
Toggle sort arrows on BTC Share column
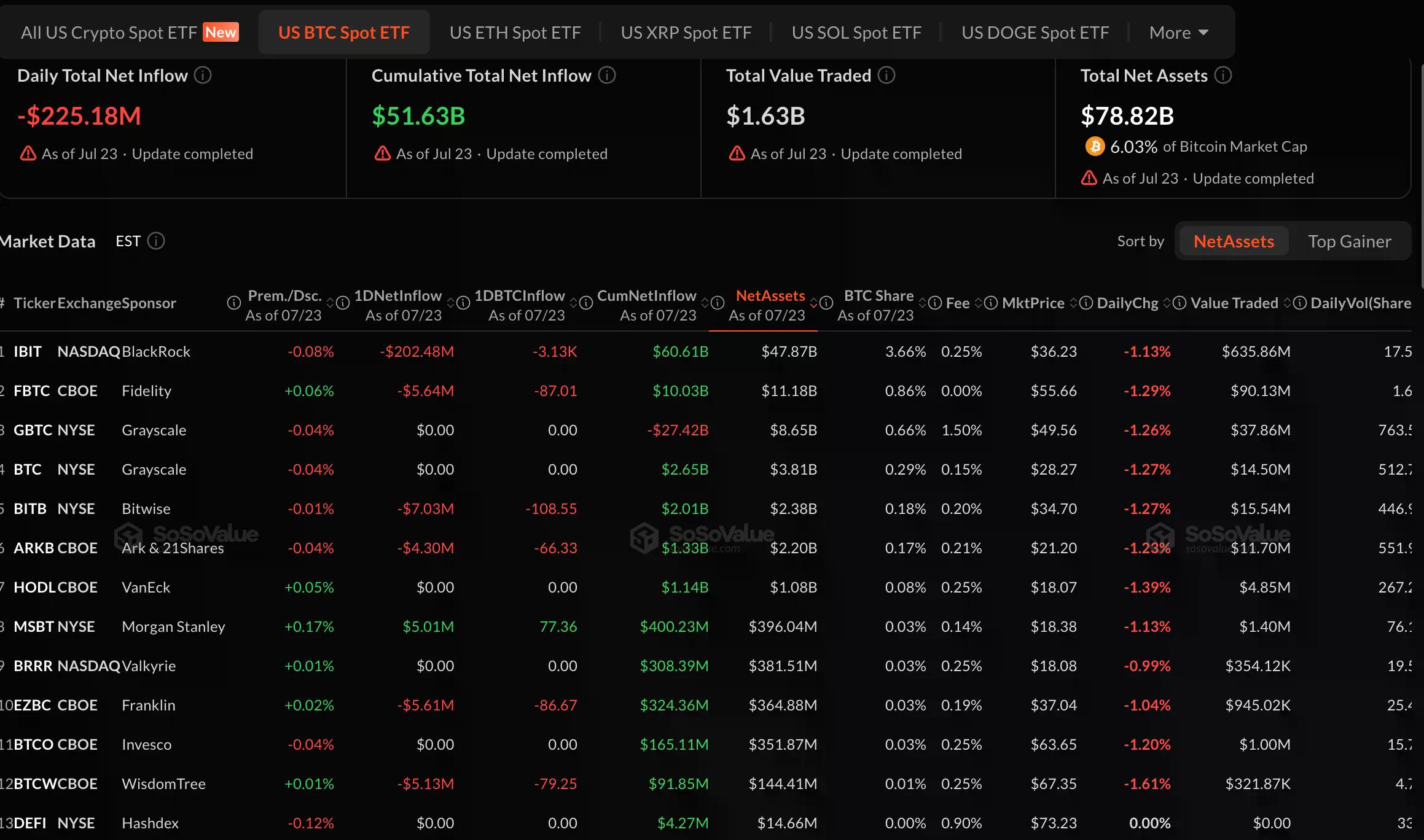[x=922, y=303]
